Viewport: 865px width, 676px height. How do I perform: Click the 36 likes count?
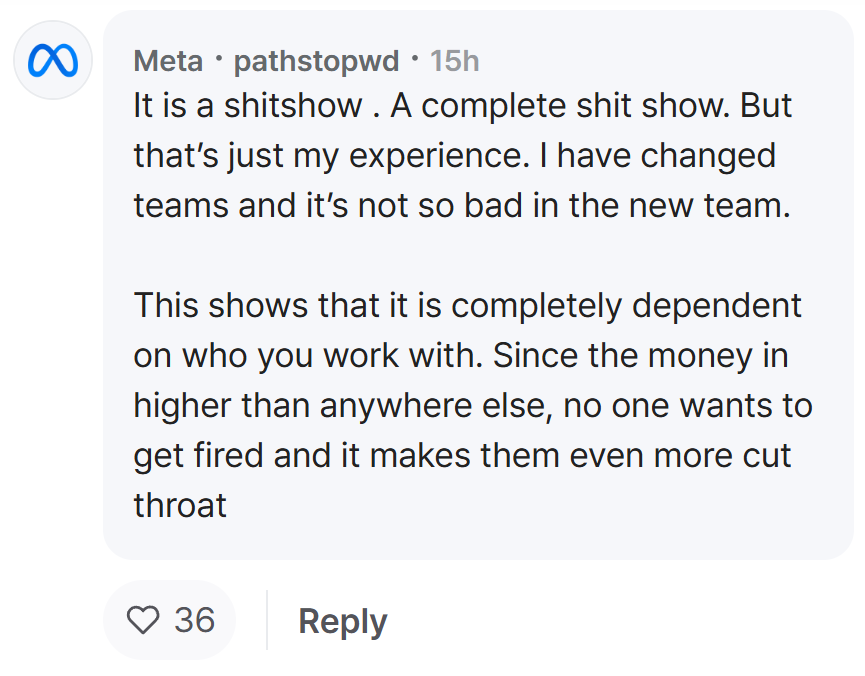click(x=195, y=620)
